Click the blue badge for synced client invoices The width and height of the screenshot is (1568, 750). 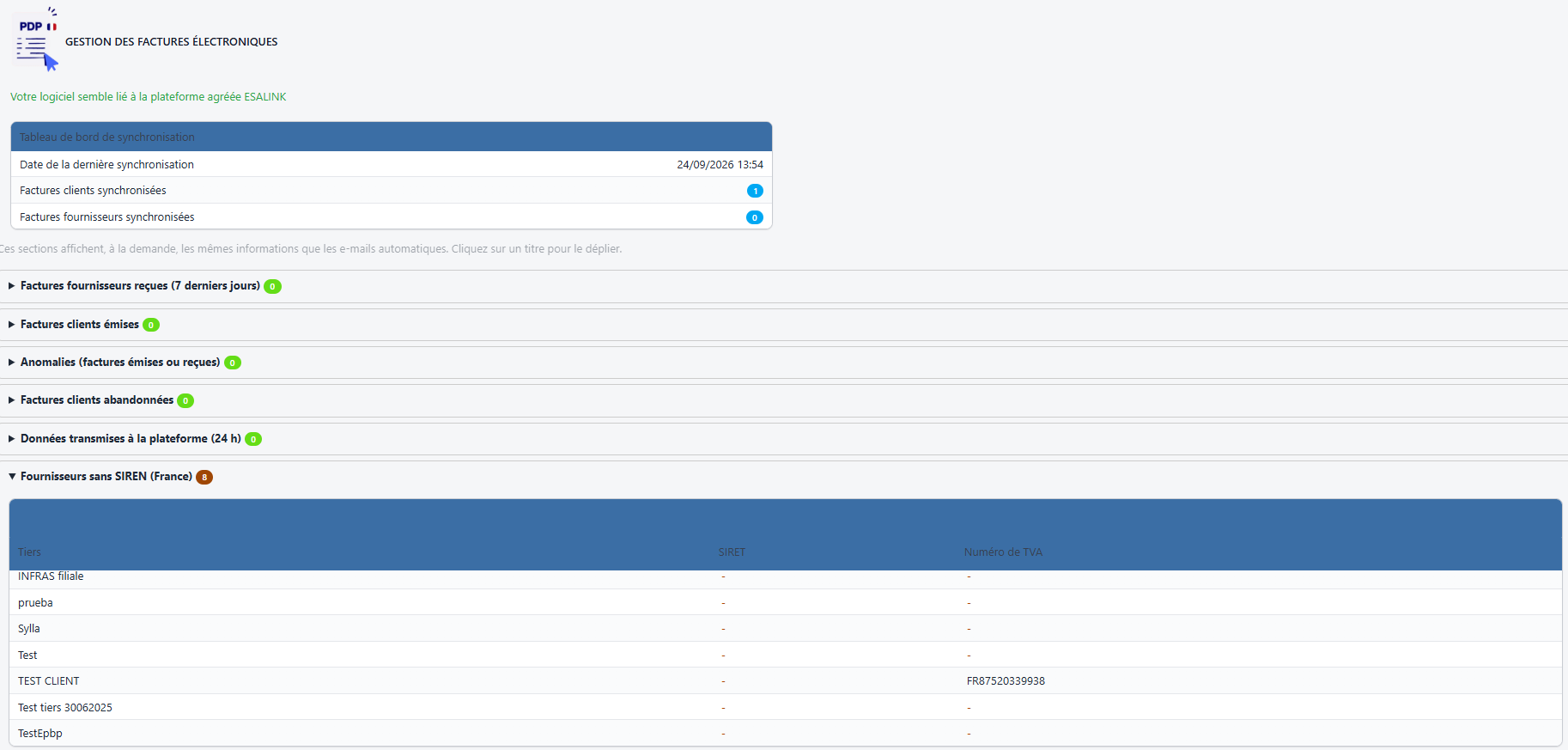[755, 191]
